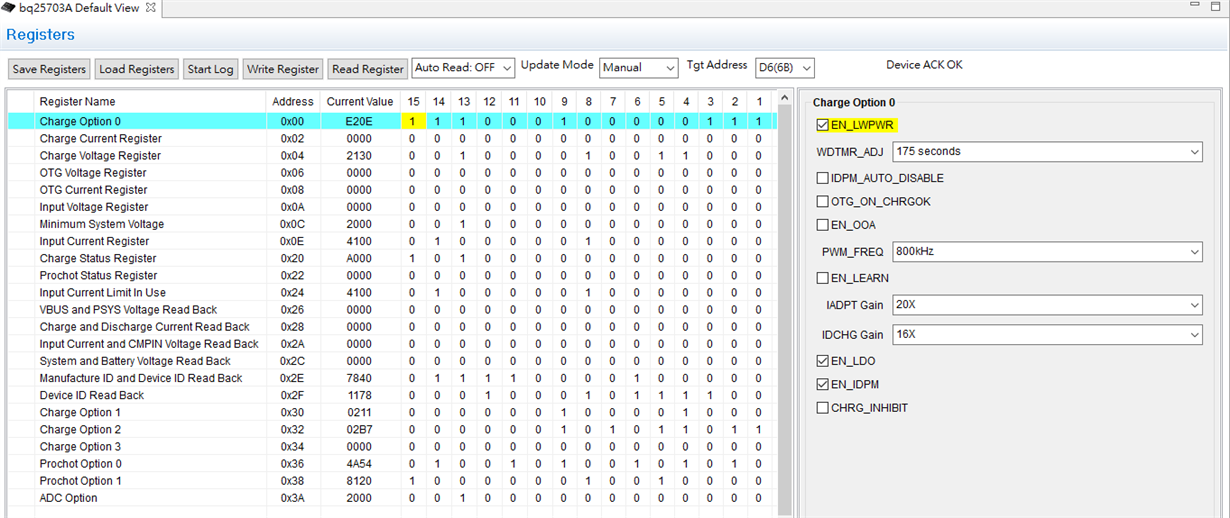Screen dimensions: 1230x518
Task: Click the Device ACK OK status text
Action: point(924,65)
